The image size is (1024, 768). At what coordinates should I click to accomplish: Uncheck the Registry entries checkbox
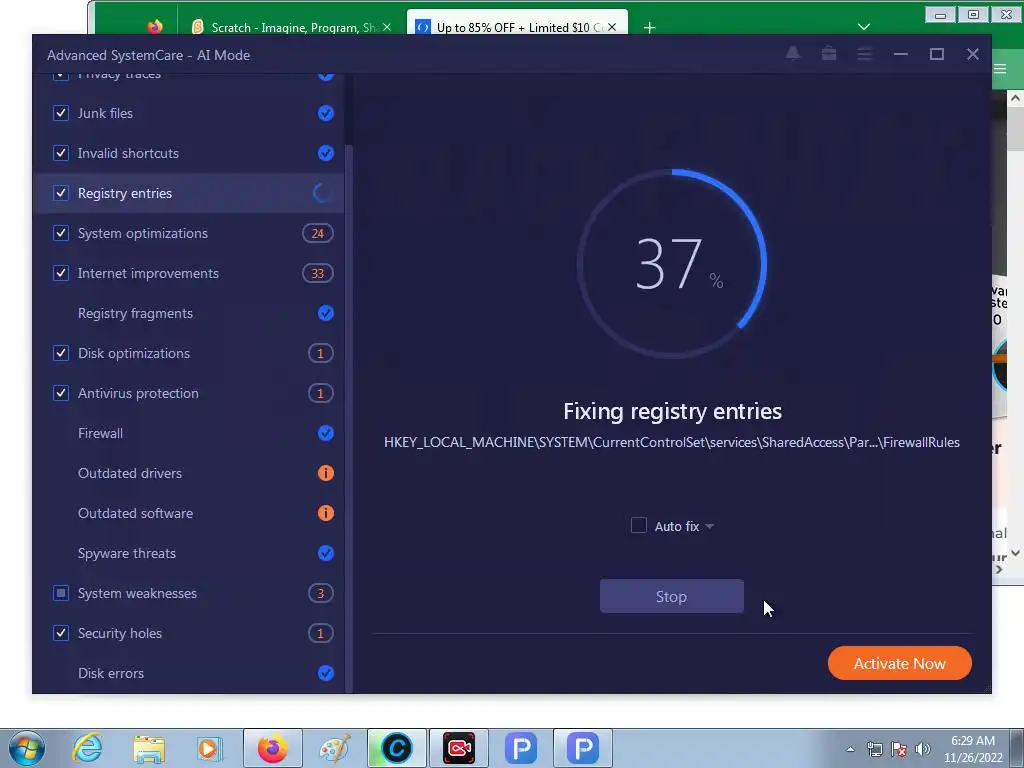(61, 193)
